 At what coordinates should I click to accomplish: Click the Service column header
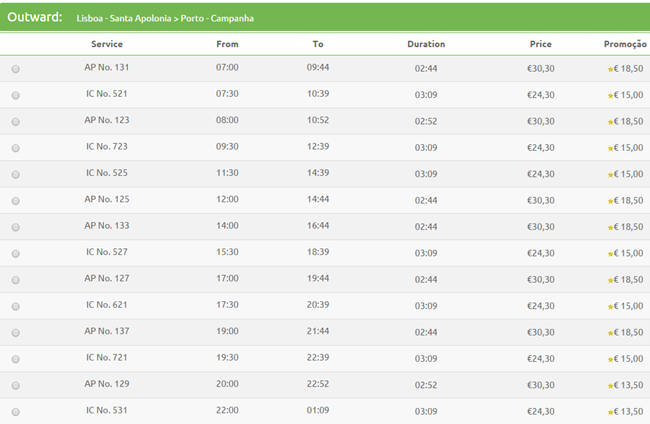(107, 44)
